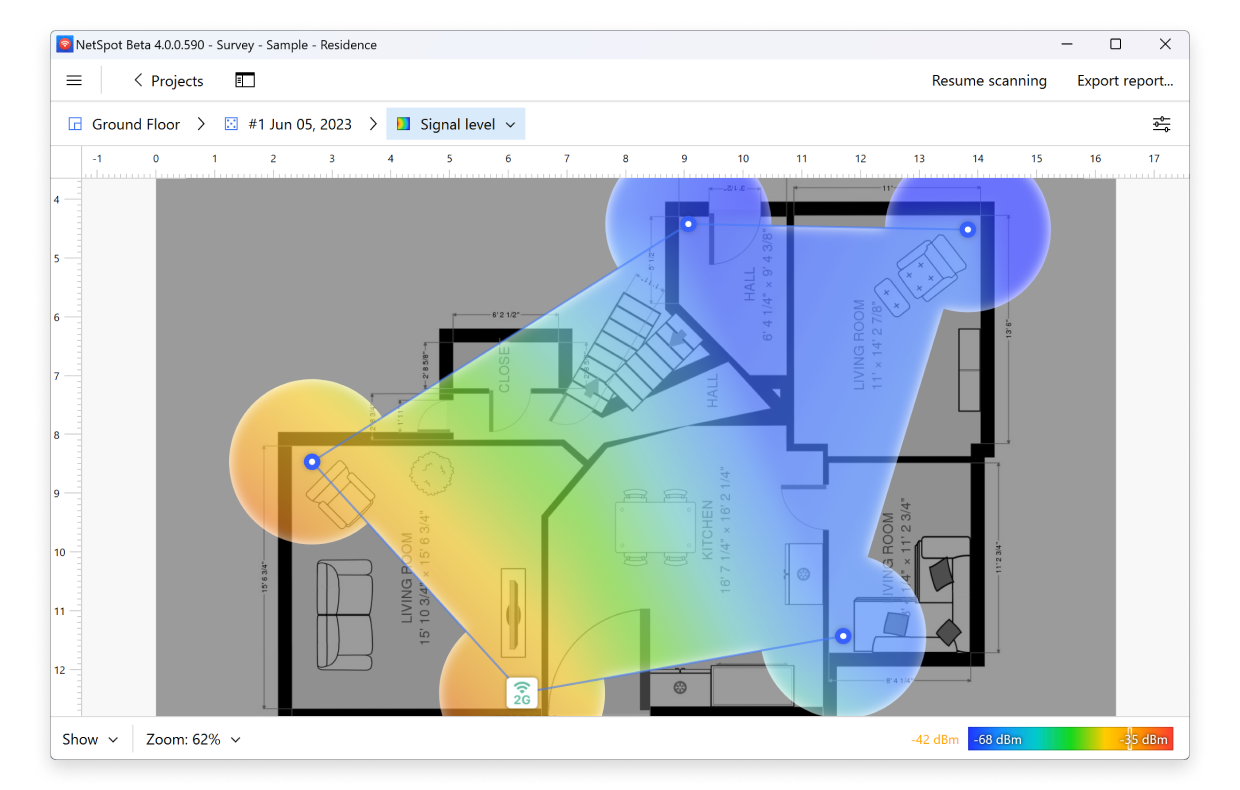Image resolution: width=1240 pixels, height=790 pixels.
Task: Click the Signal level heatmap color icon
Action: click(x=403, y=124)
